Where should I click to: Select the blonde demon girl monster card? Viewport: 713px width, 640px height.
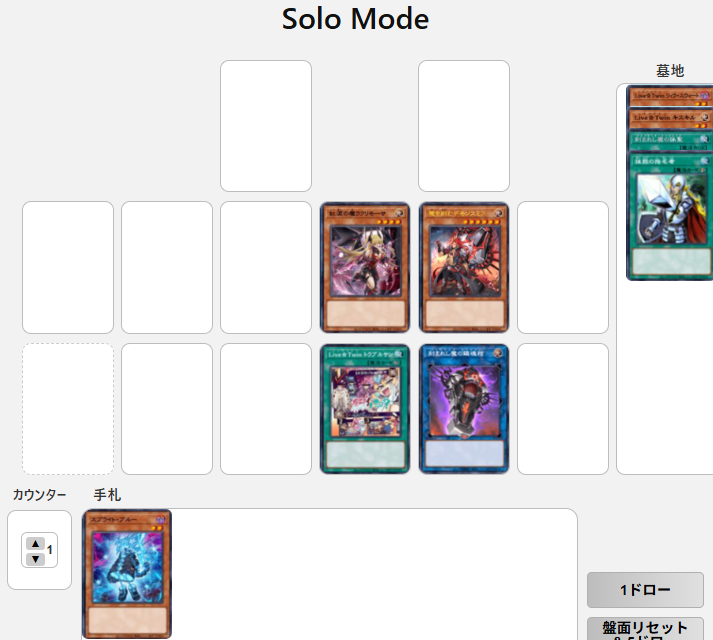pos(365,267)
